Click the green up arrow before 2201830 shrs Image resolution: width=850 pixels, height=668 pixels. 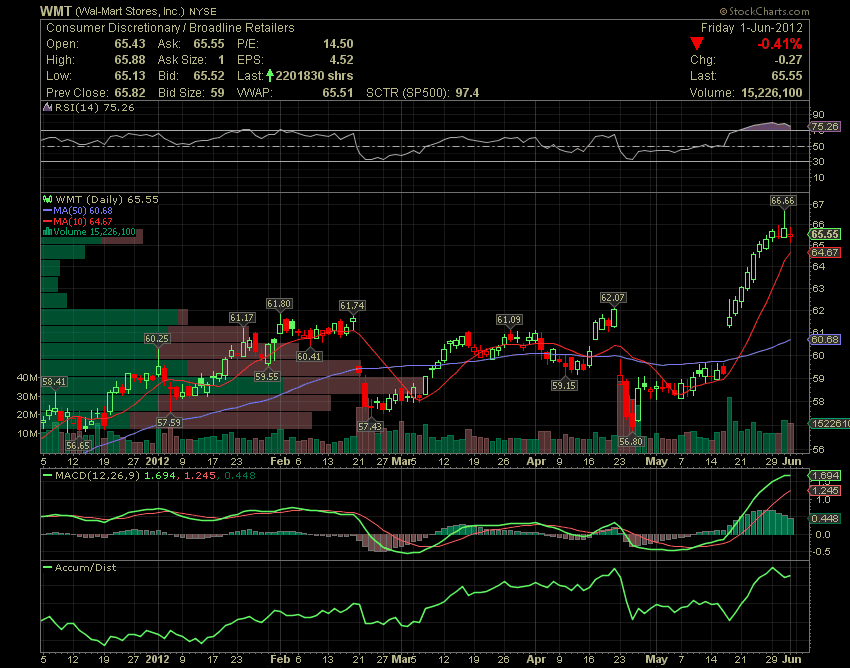(269, 75)
